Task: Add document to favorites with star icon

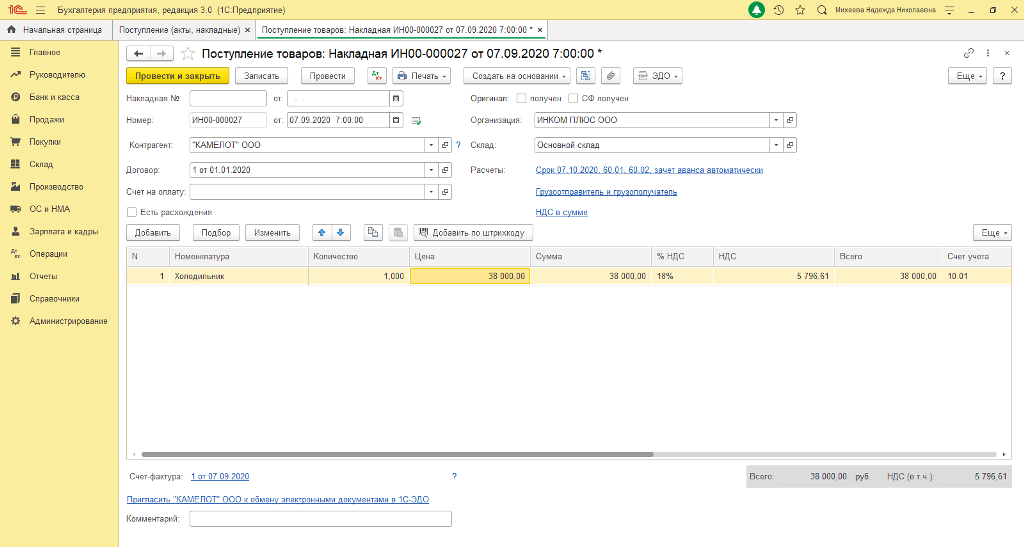Action: point(187,53)
